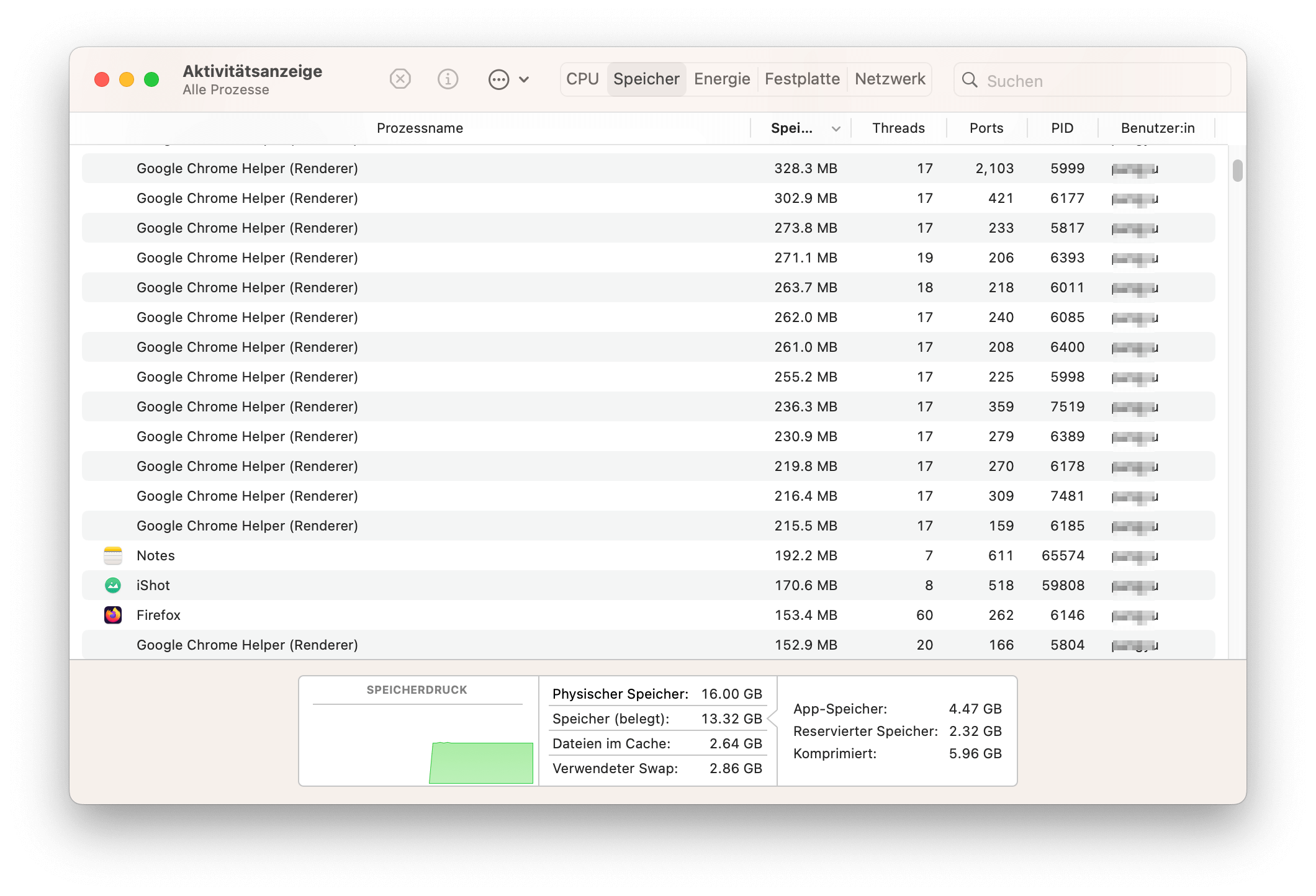Select the Speicher tab
This screenshot has height=896, width=1316.
point(646,79)
